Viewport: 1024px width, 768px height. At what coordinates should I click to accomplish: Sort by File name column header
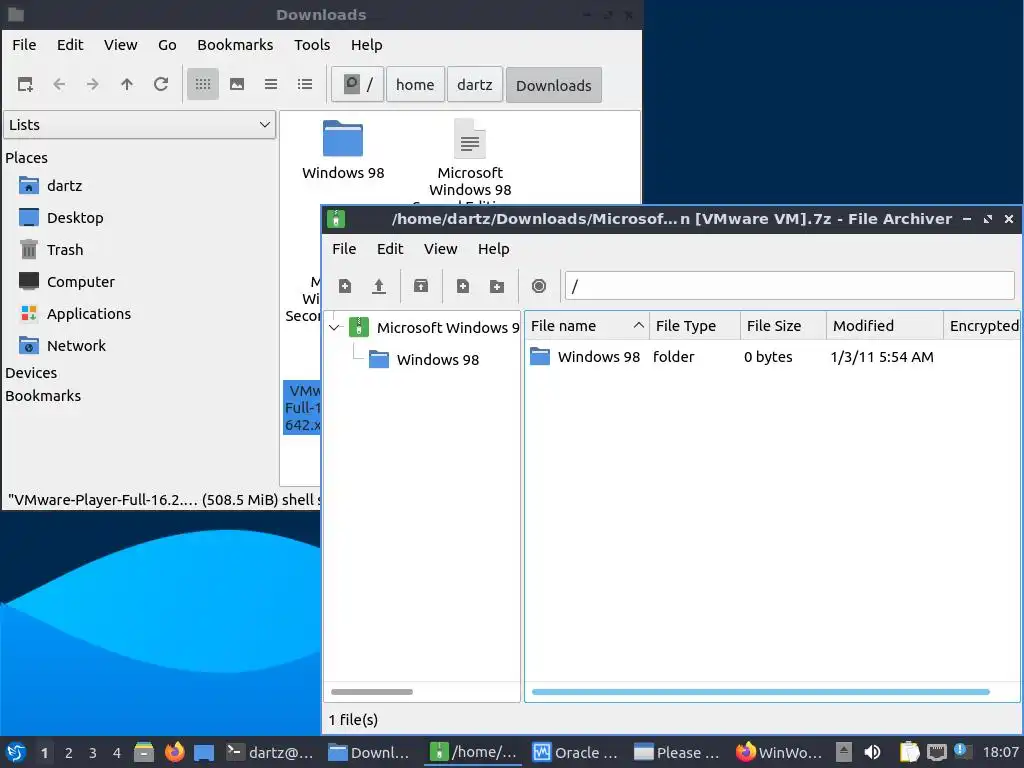click(x=586, y=326)
